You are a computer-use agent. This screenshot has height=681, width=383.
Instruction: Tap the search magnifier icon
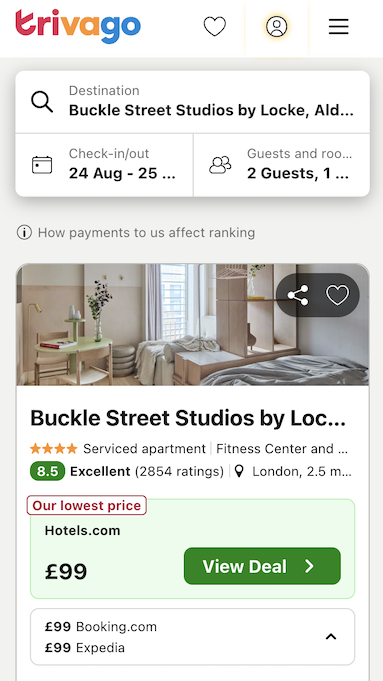[x=42, y=102]
